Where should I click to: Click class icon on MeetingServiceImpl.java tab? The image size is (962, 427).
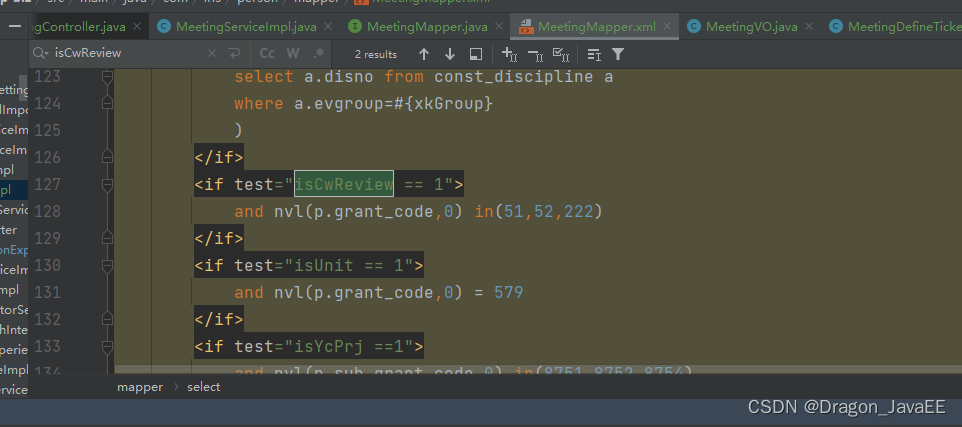click(x=163, y=26)
